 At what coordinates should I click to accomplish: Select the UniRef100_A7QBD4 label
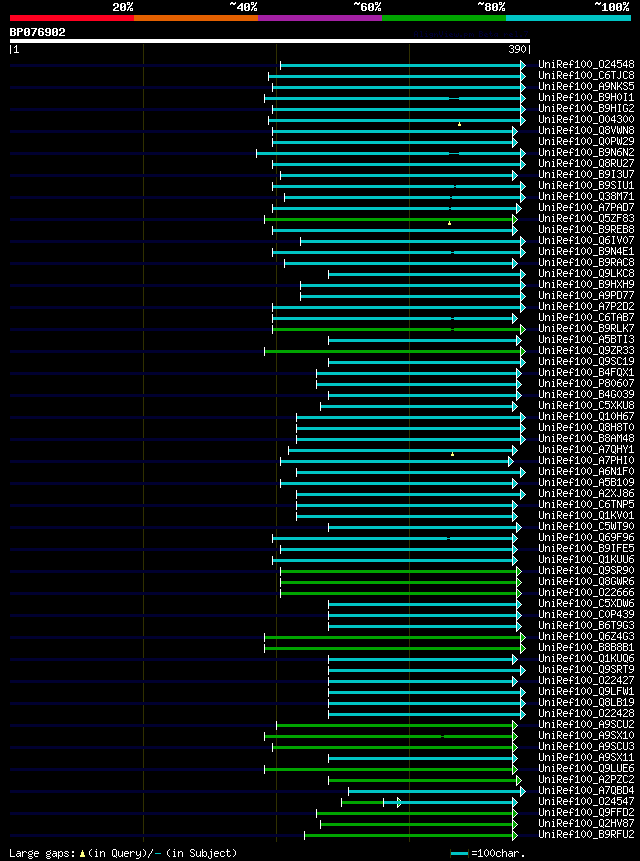coord(586,790)
